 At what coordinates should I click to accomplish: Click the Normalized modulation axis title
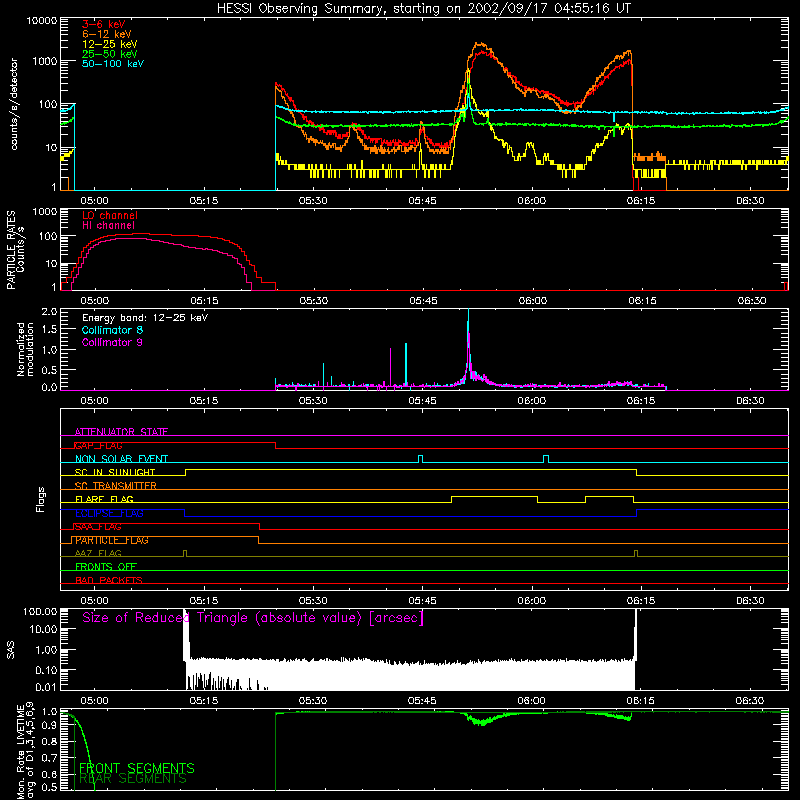pyautogui.click(x=26, y=349)
